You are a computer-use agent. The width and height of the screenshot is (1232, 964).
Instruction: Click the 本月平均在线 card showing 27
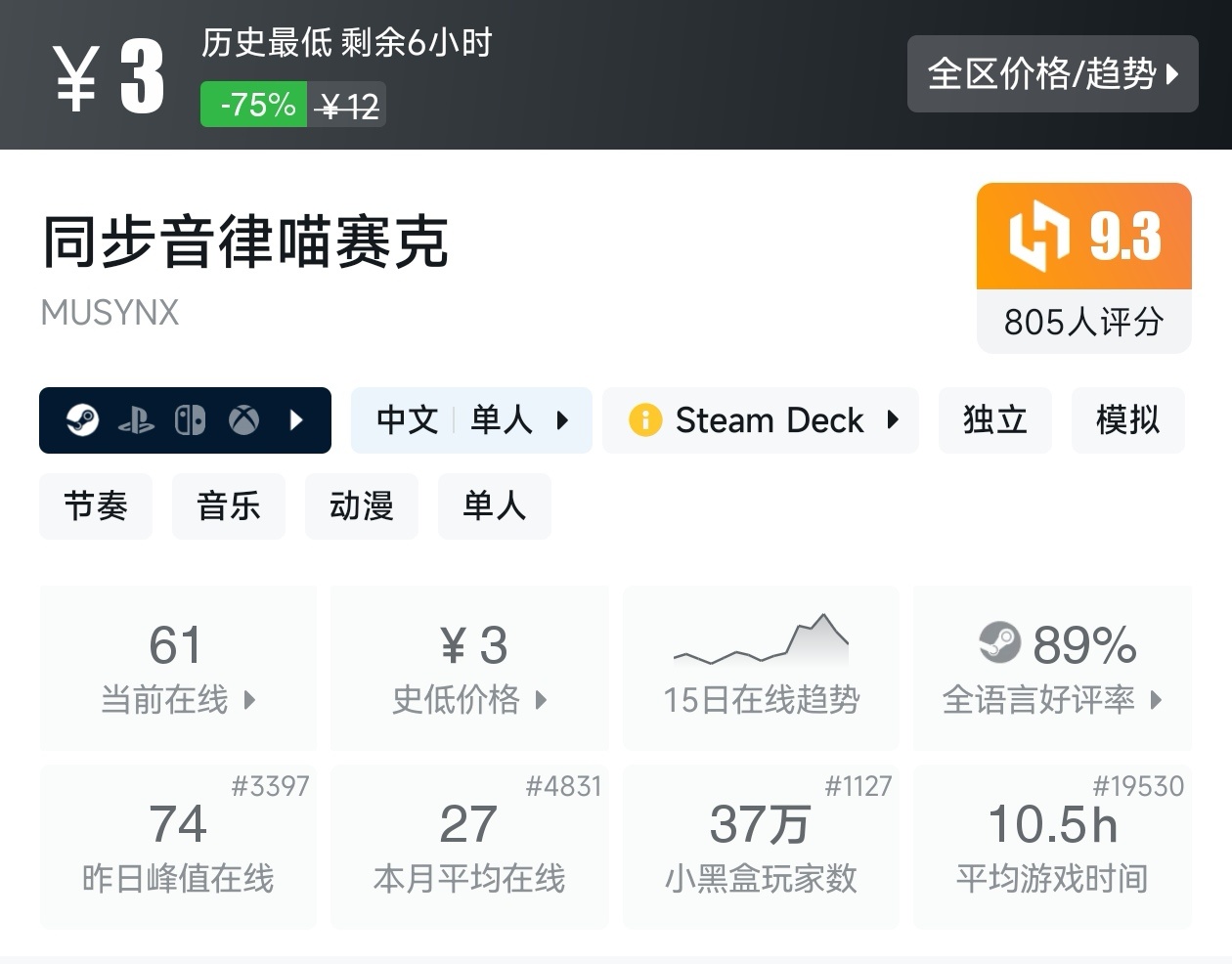click(x=470, y=847)
